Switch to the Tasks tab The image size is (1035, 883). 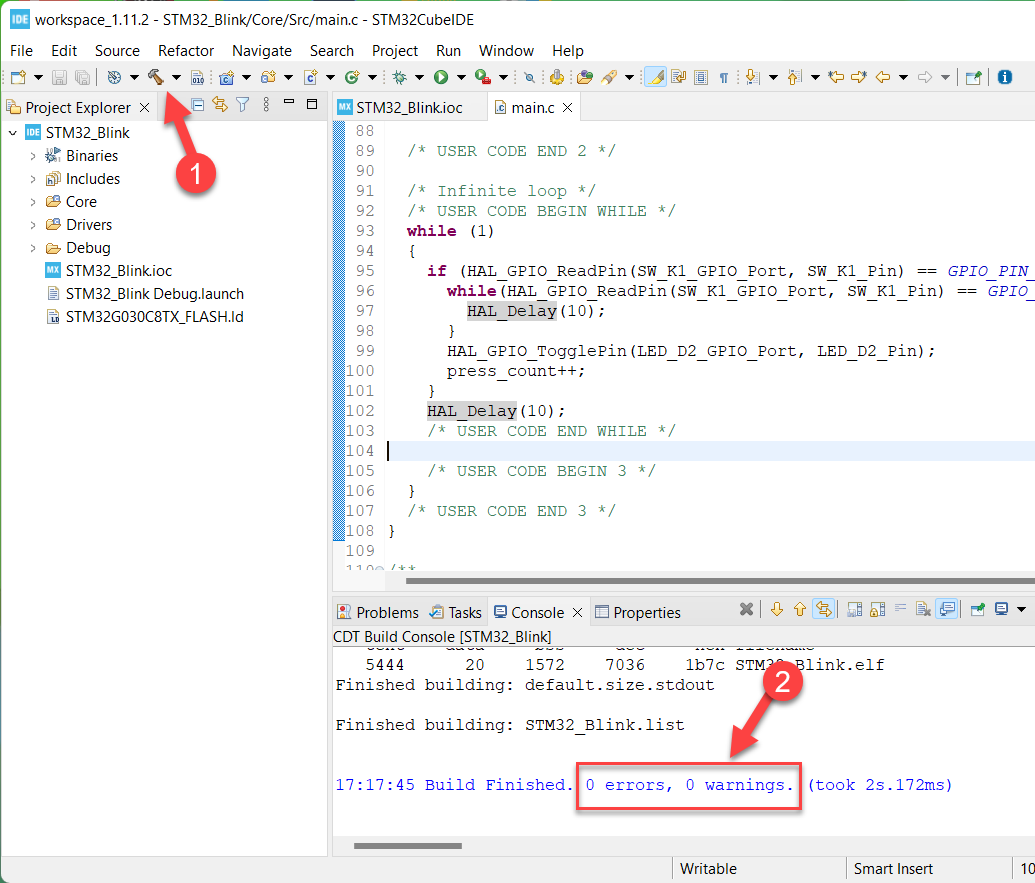coord(455,612)
